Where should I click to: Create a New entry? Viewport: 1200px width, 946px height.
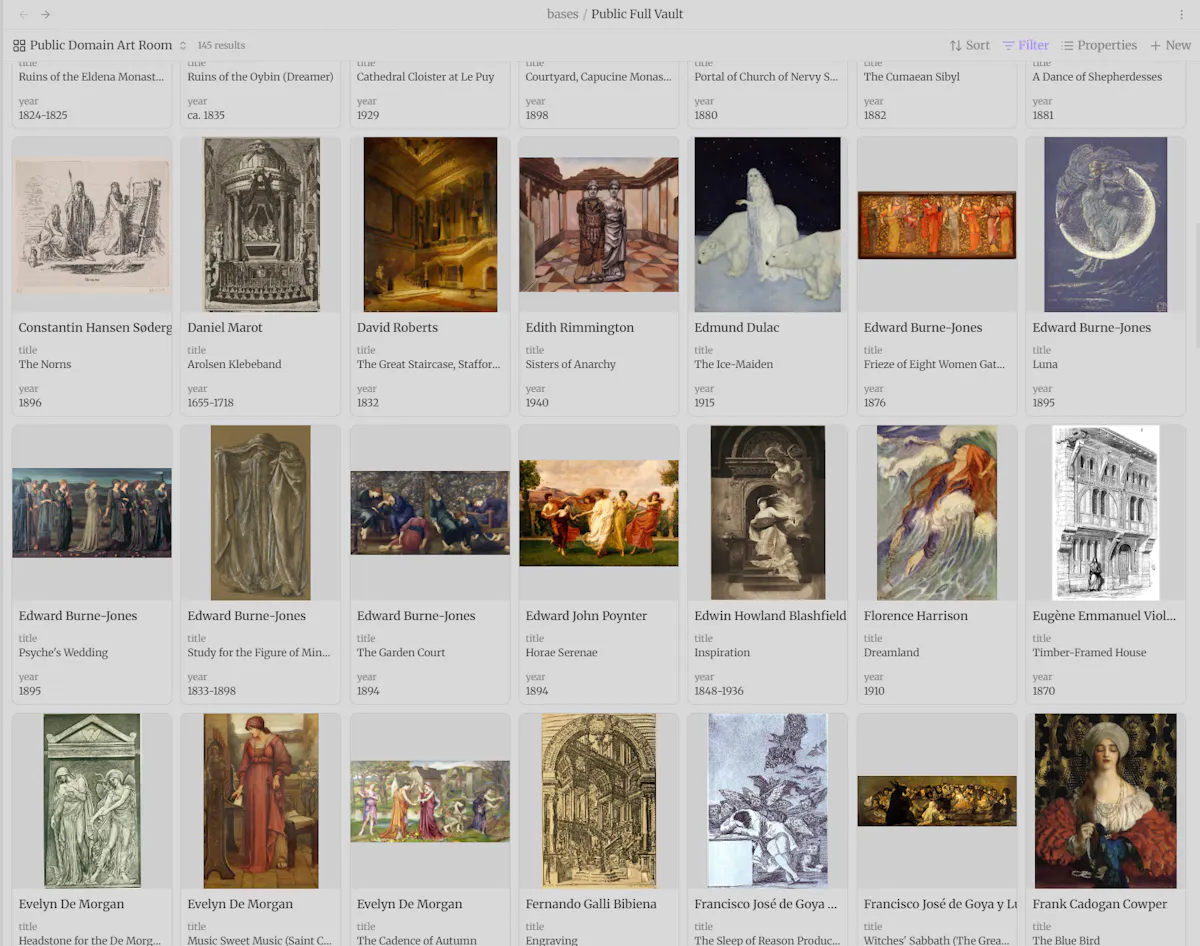1170,45
